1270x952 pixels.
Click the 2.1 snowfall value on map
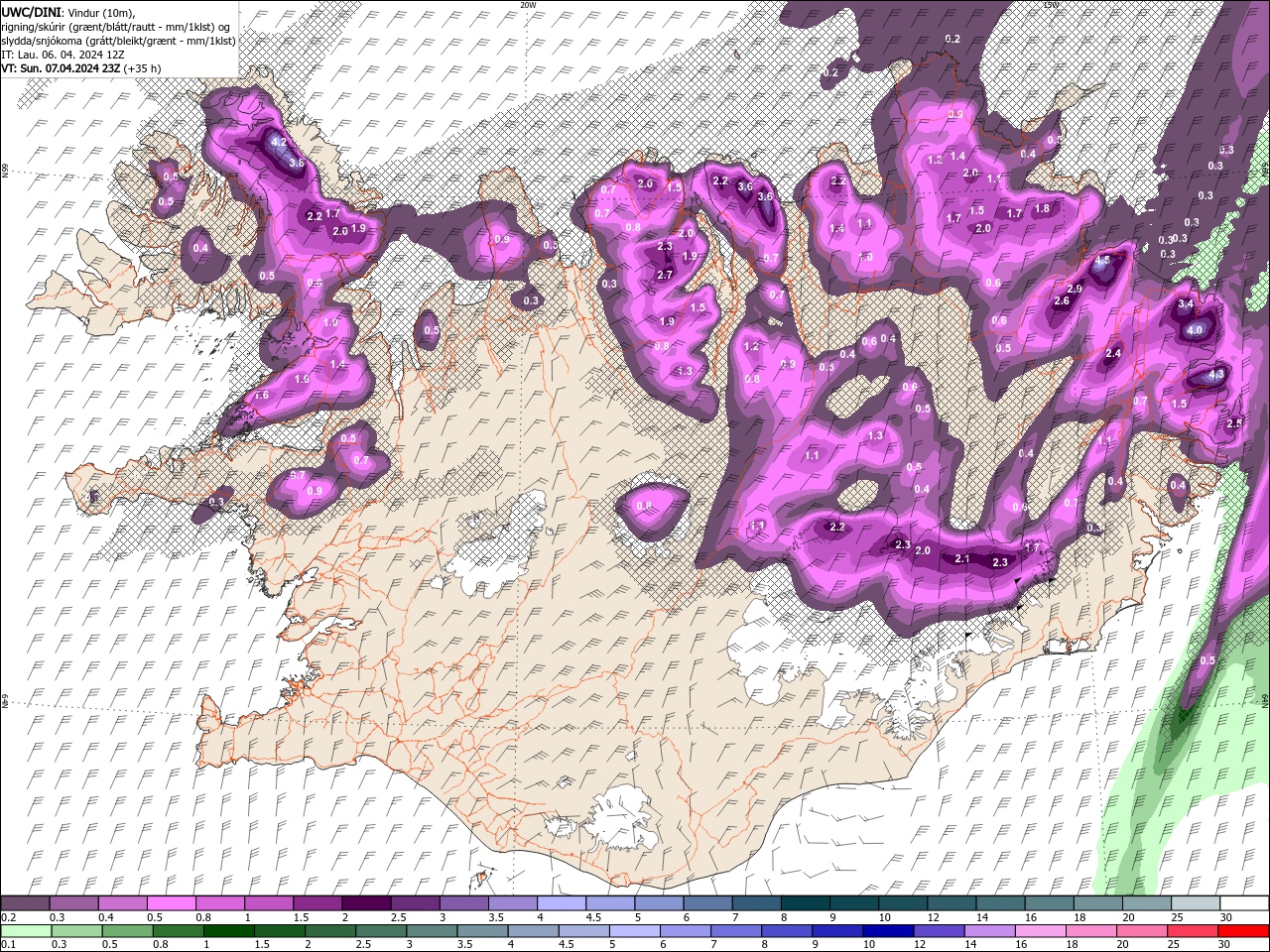[x=961, y=559]
